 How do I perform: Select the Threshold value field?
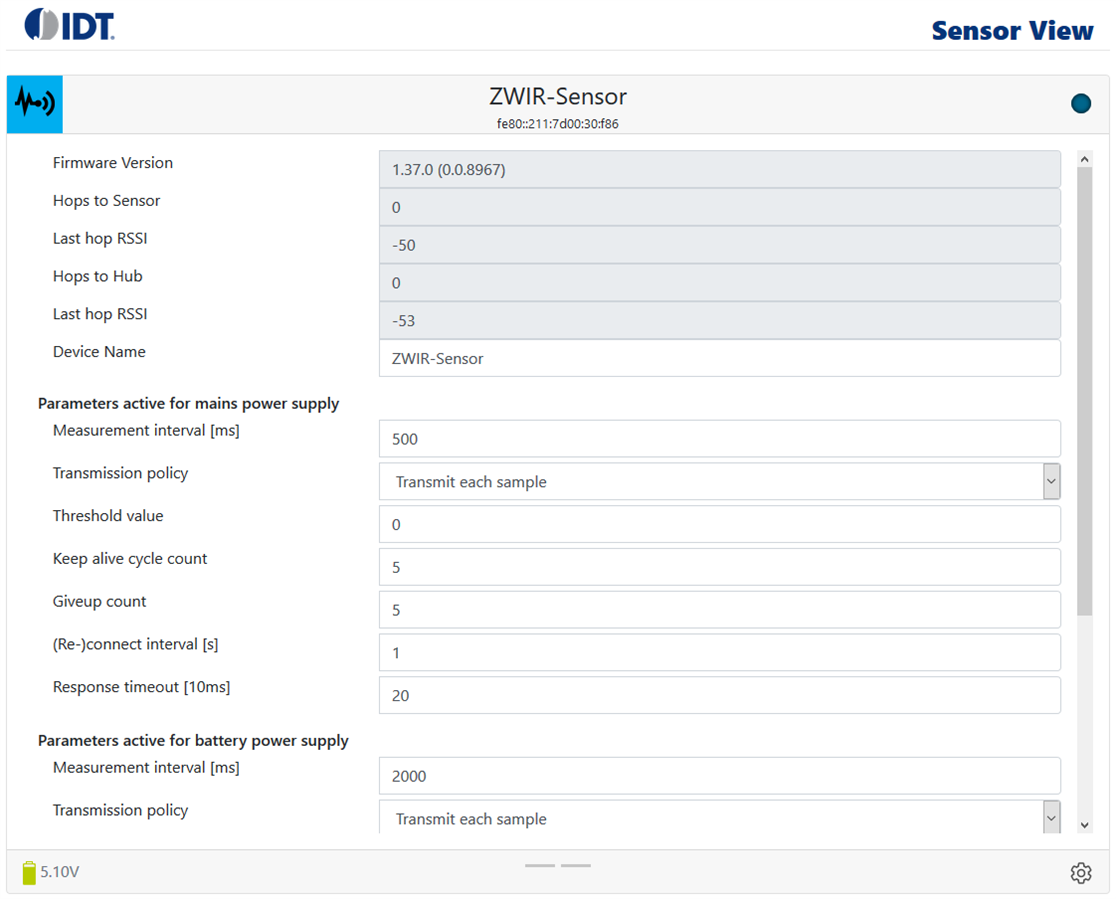(719, 524)
